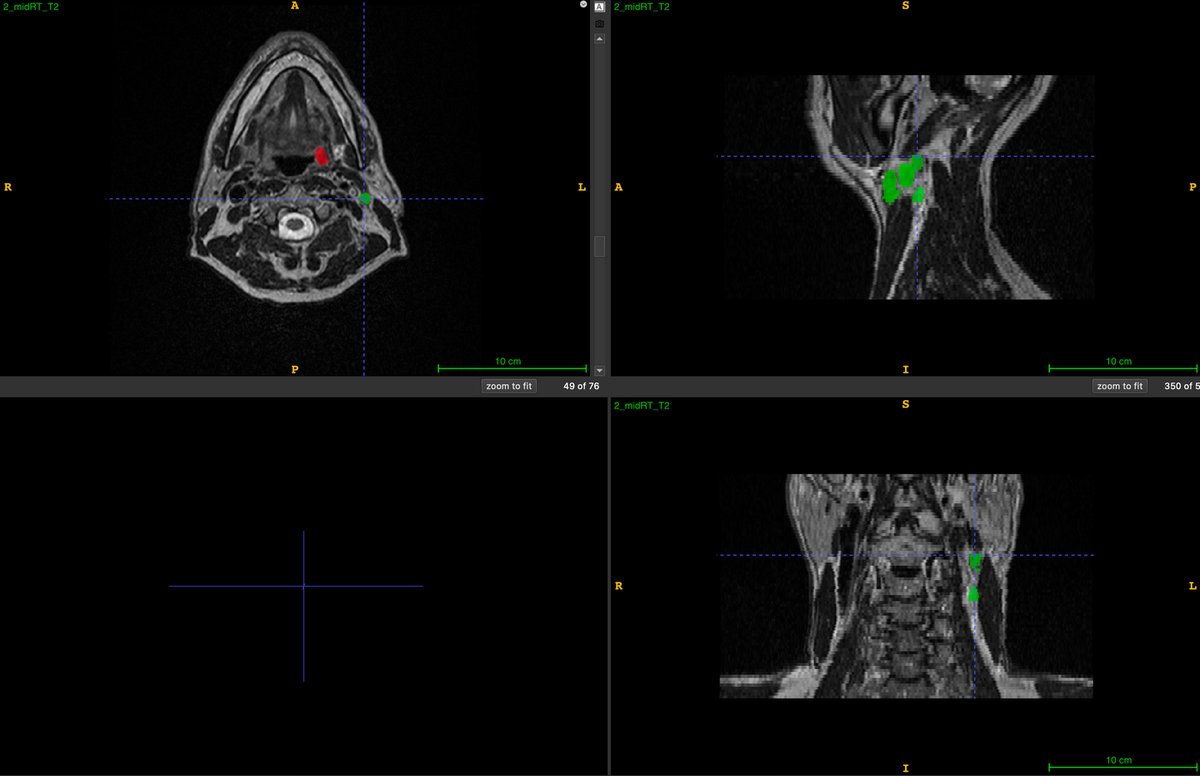Click the 'I' marker below the coronal view

906,768
